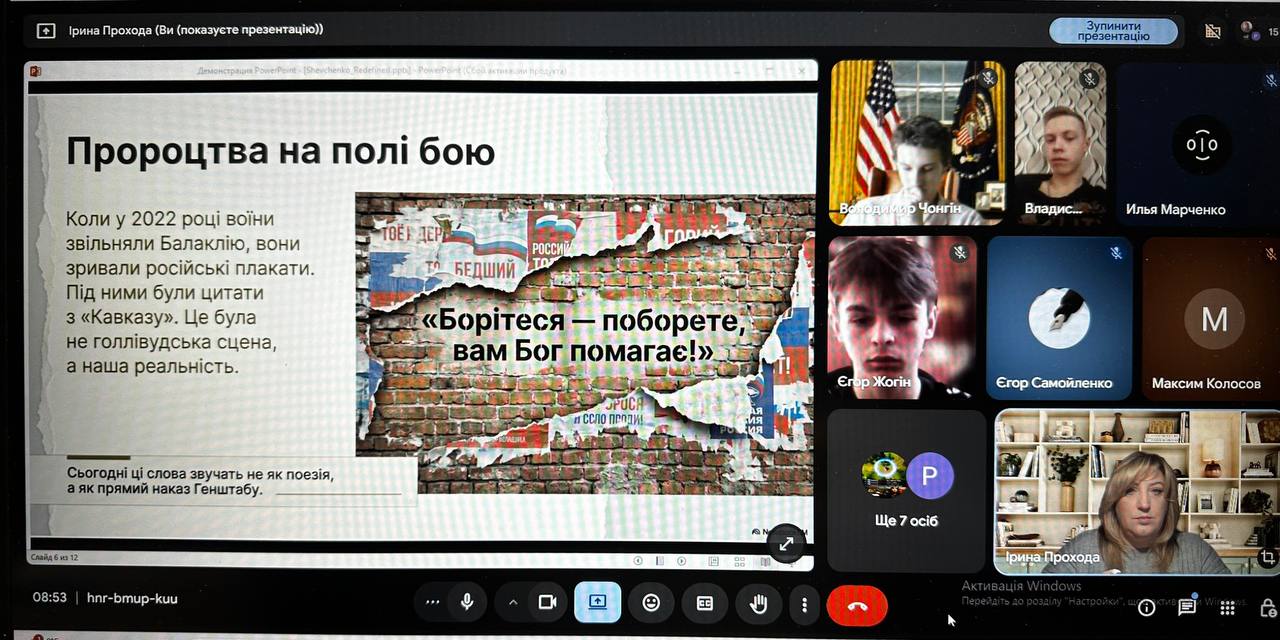
Task: Select Єгор Жогін video tile
Action: 902,317
